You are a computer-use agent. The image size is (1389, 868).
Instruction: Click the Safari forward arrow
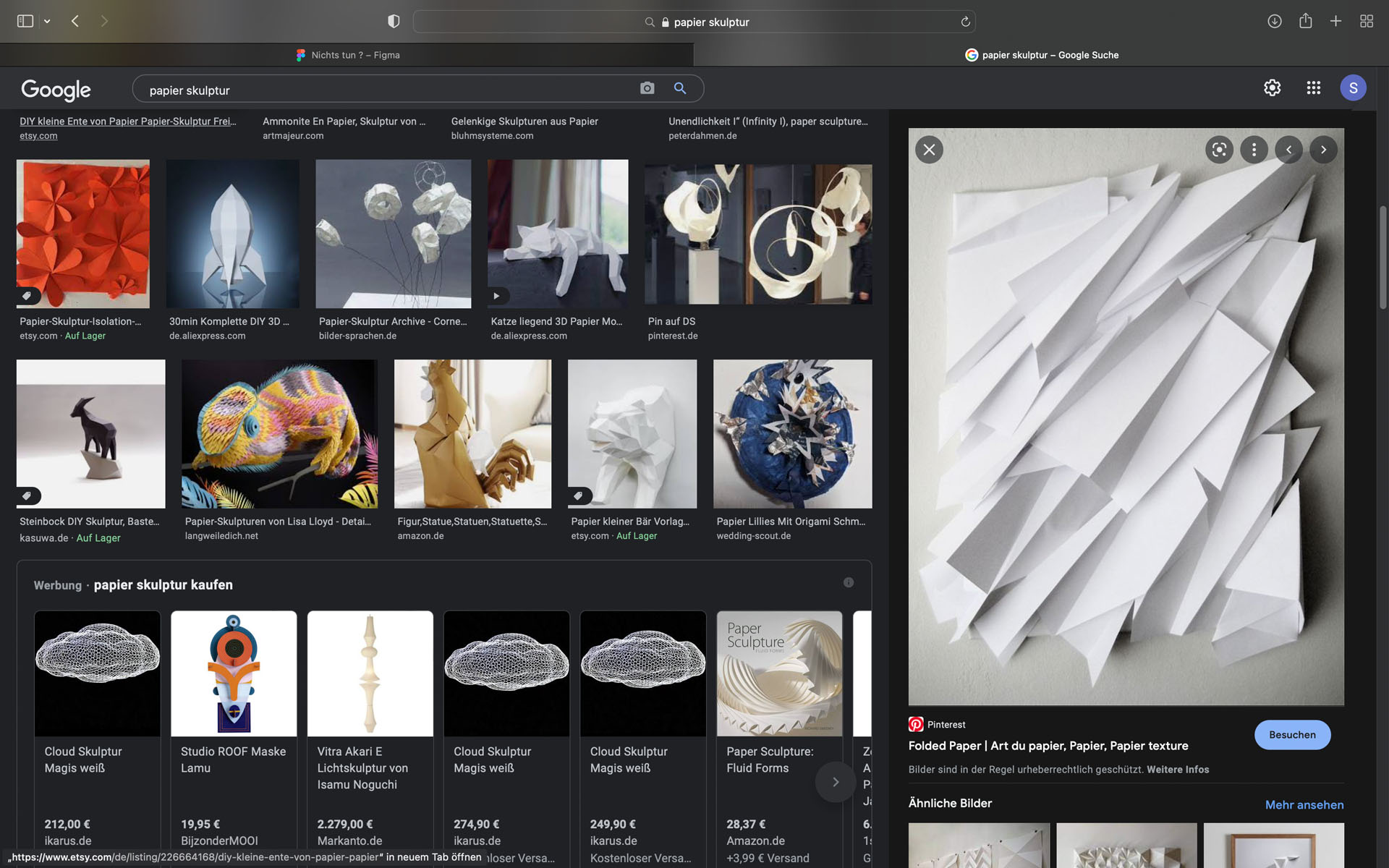(104, 22)
